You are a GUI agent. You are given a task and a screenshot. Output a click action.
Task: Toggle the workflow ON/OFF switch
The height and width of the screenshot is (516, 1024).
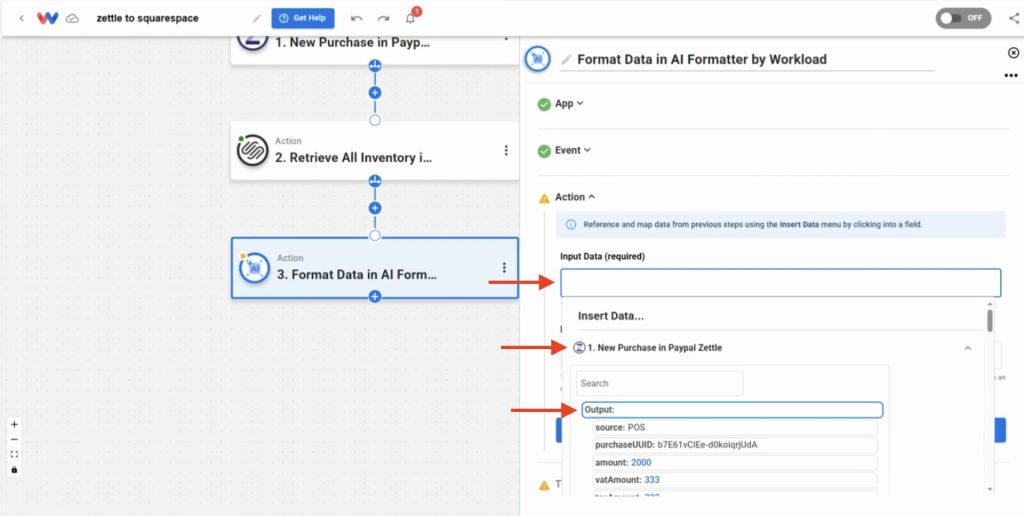963,18
